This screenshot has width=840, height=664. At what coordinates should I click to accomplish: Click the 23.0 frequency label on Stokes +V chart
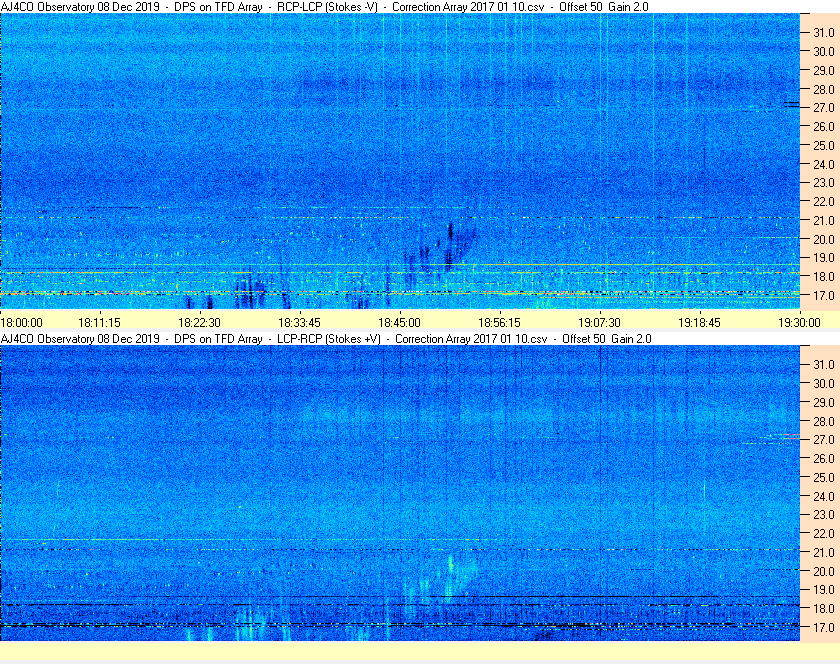pos(824,514)
